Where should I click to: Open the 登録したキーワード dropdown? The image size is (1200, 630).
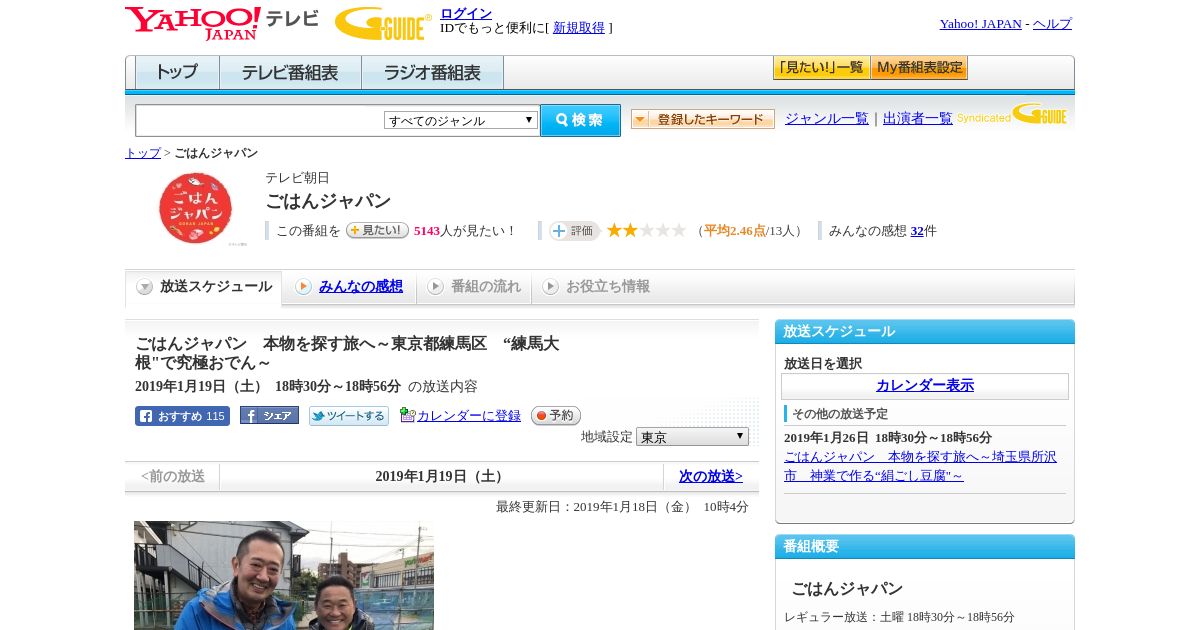click(703, 119)
